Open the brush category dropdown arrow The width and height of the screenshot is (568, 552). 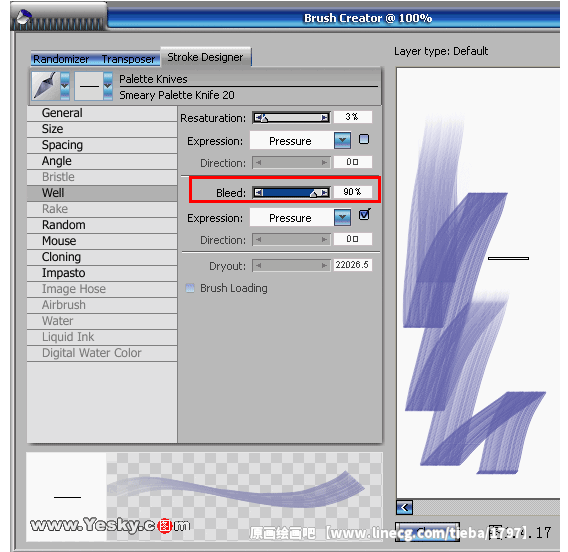tap(65, 86)
